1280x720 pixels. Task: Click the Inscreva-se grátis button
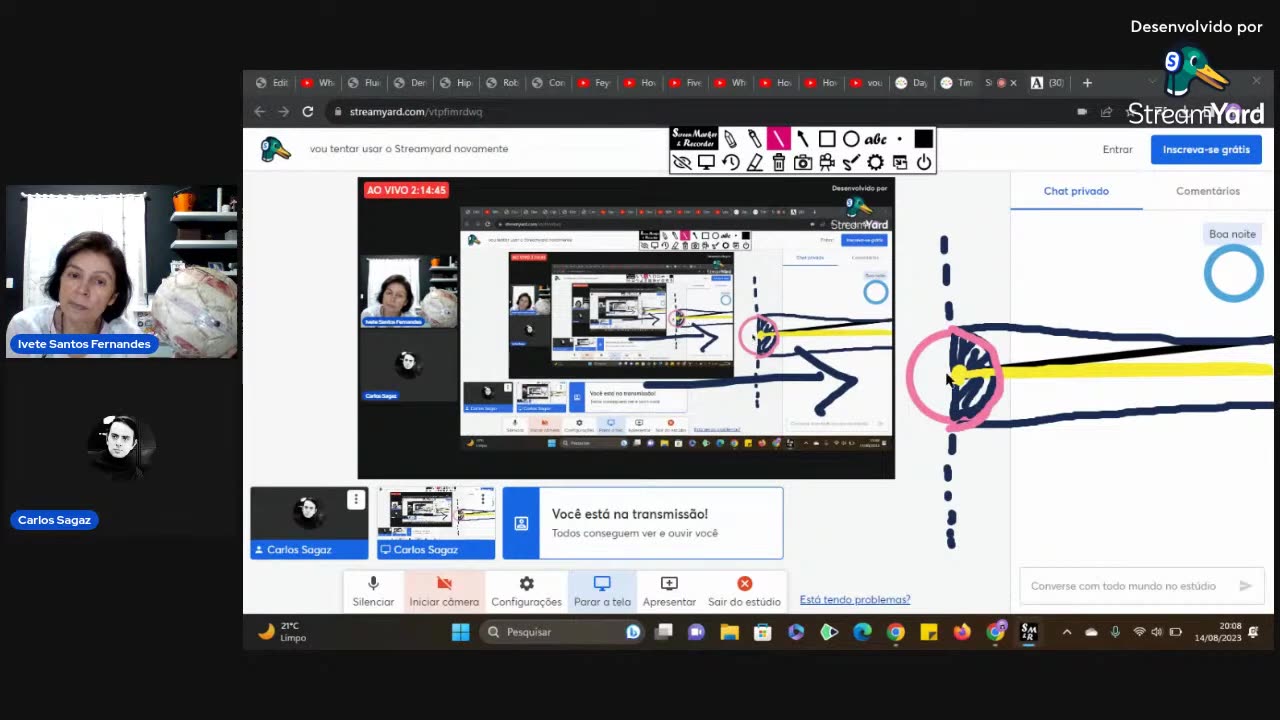click(1206, 149)
